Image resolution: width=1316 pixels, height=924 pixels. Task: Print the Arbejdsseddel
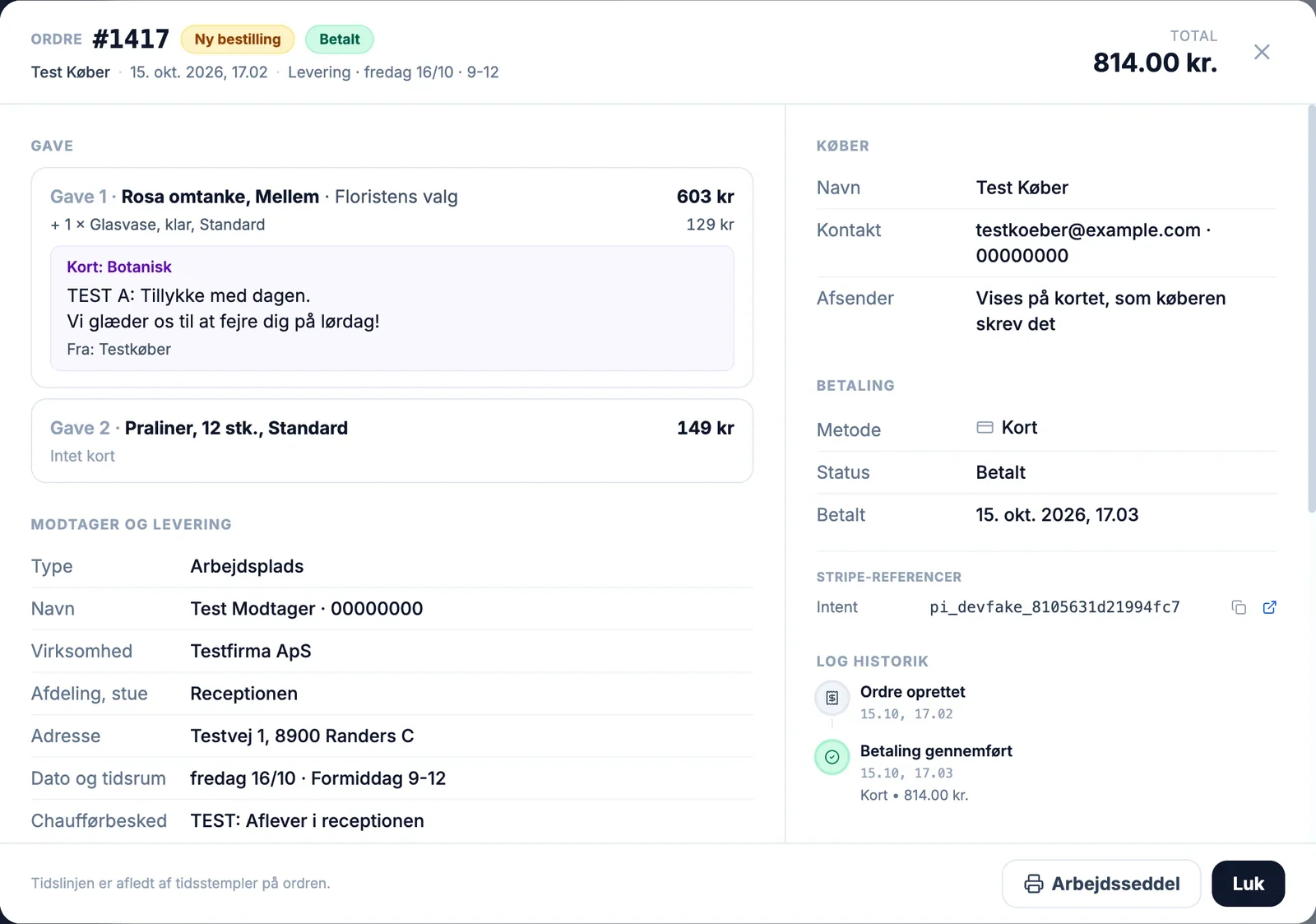tap(1101, 884)
